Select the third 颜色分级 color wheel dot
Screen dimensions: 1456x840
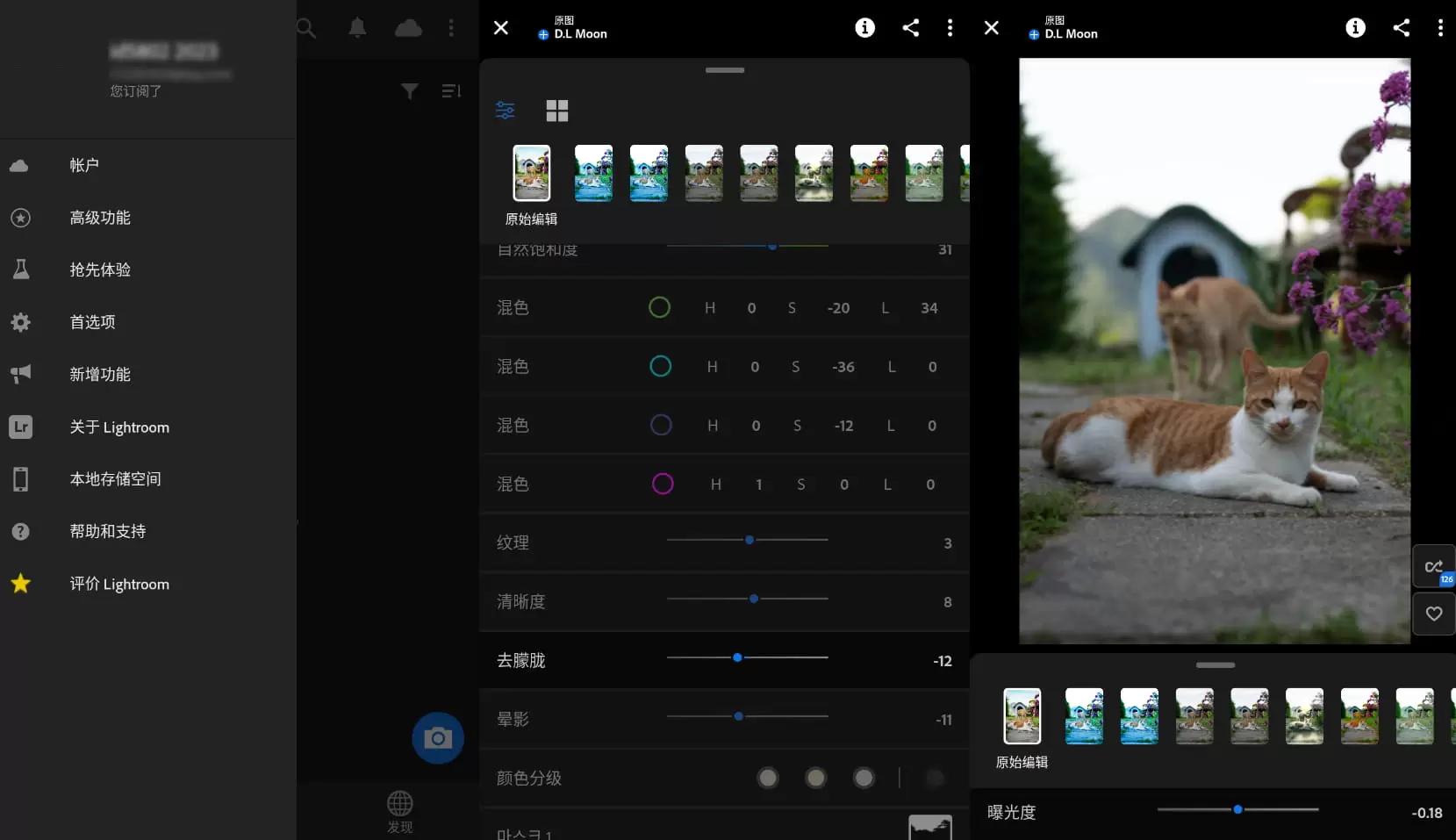[864, 778]
